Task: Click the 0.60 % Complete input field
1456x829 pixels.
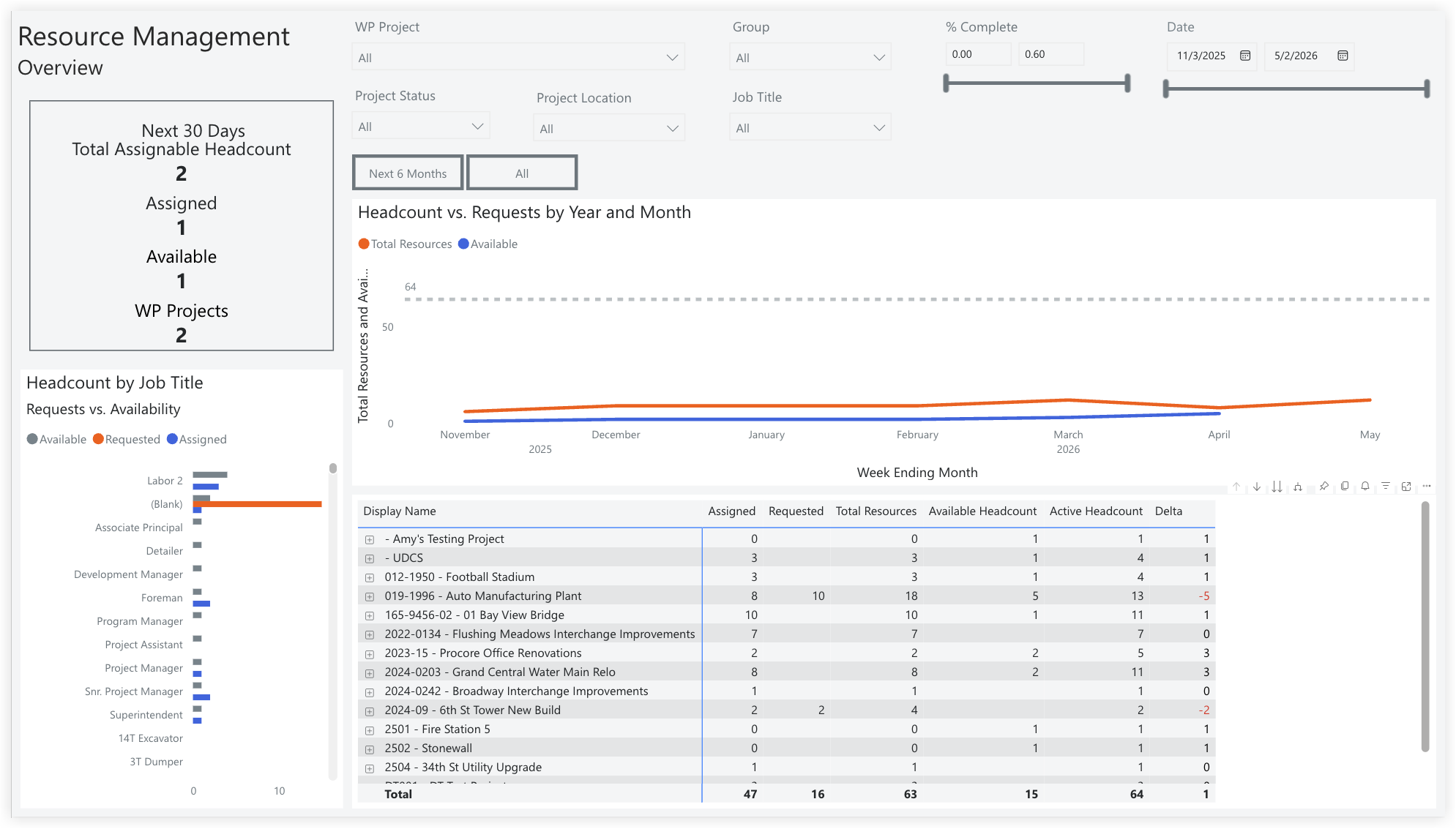Action: click(x=1051, y=53)
